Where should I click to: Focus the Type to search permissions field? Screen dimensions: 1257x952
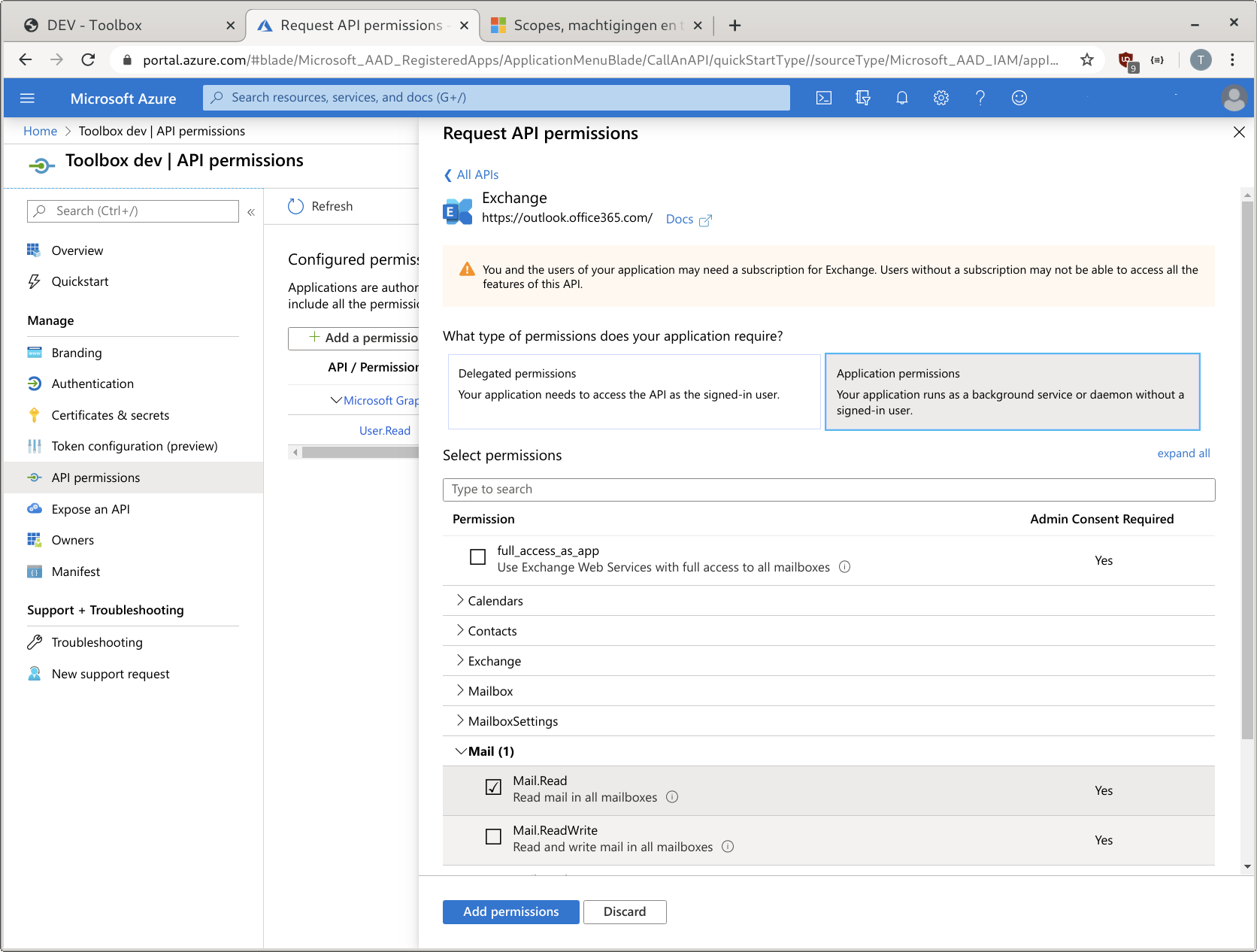pos(828,490)
